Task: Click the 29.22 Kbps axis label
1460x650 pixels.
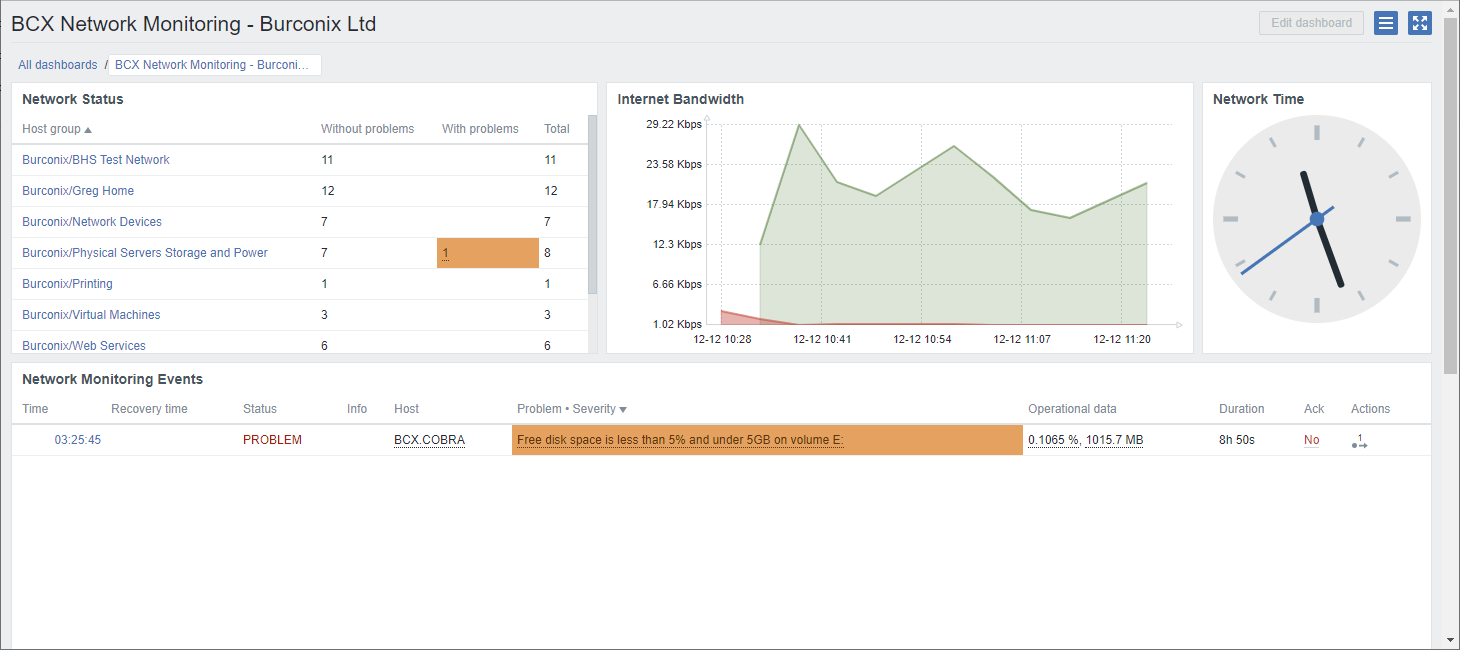Action: pyautogui.click(x=674, y=125)
